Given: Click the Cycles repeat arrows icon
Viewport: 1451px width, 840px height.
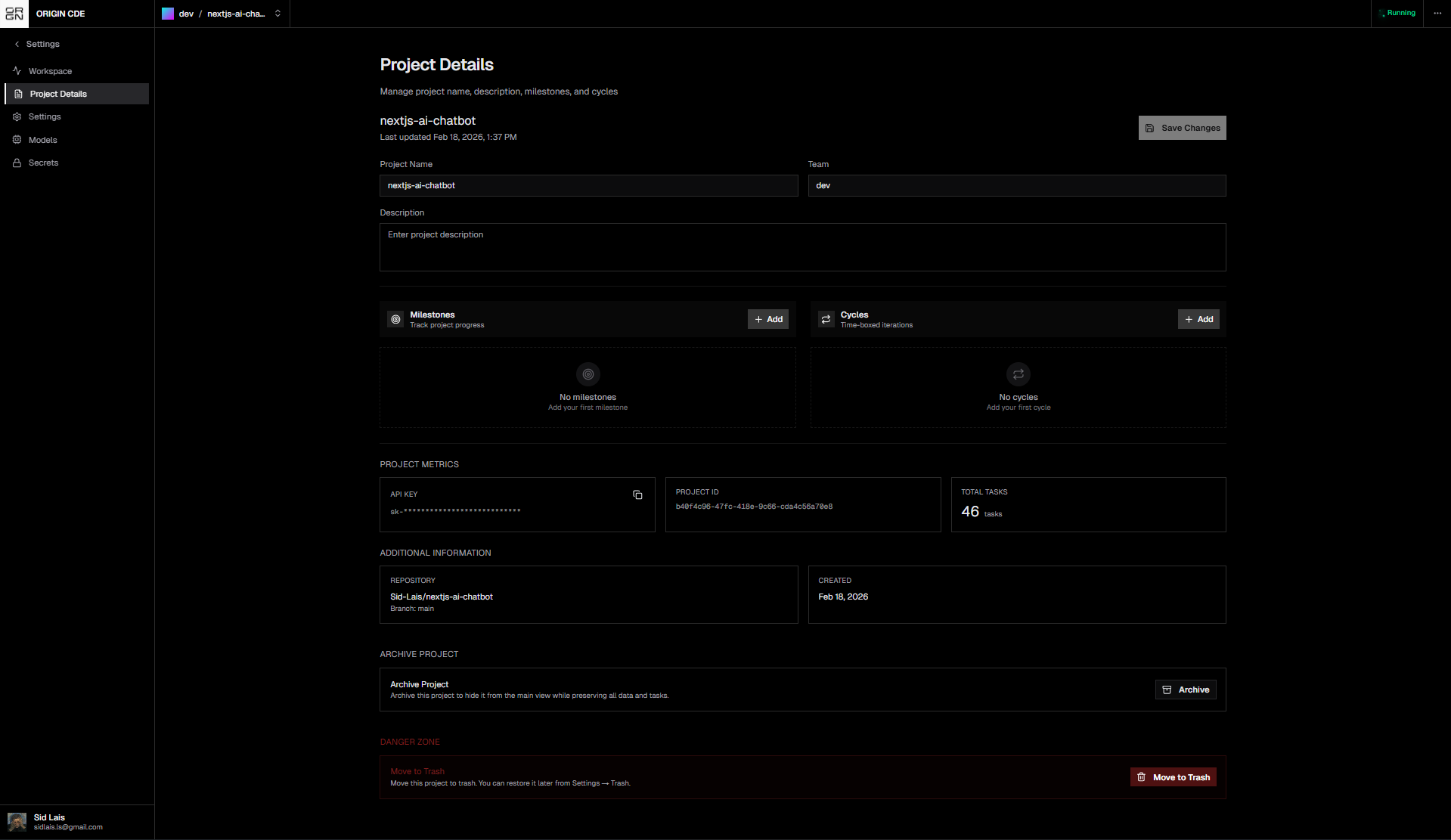Looking at the screenshot, I should [x=826, y=320].
